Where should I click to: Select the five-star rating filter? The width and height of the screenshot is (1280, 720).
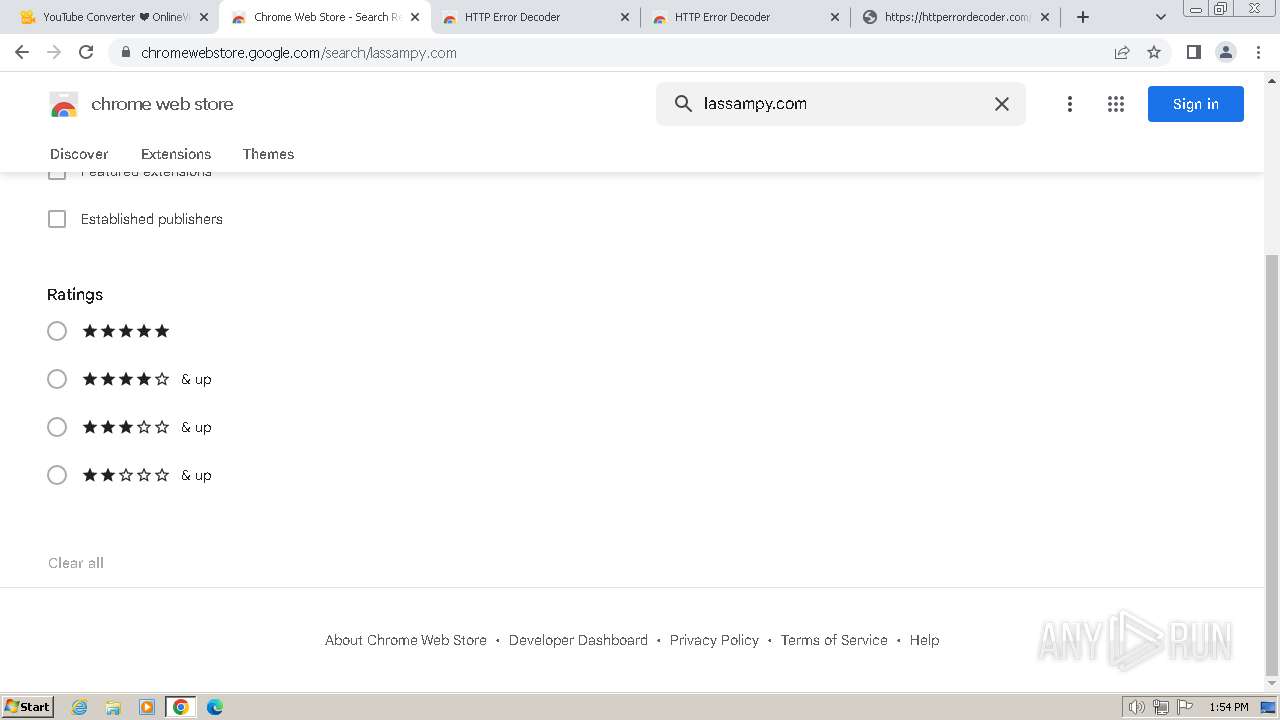(x=57, y=331)
